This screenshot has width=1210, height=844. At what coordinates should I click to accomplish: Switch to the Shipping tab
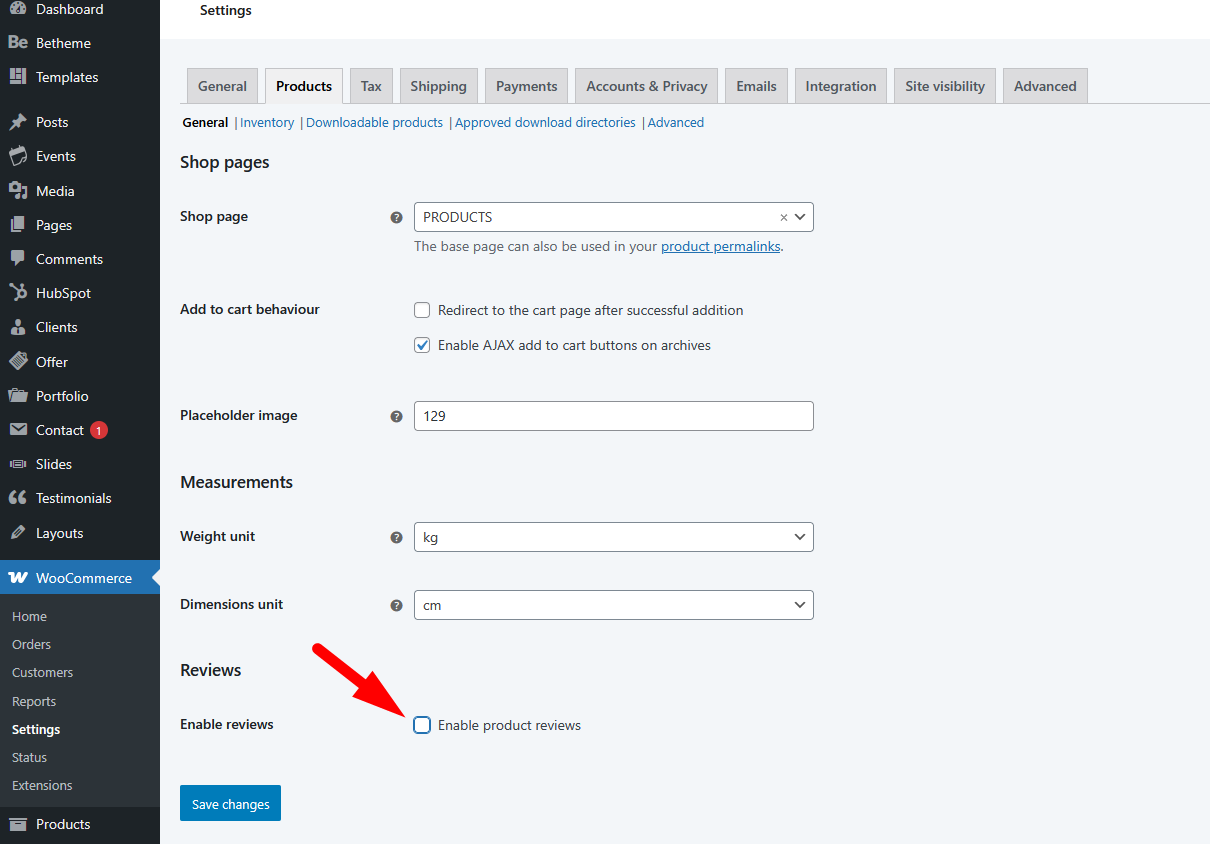tap(438, 86)
